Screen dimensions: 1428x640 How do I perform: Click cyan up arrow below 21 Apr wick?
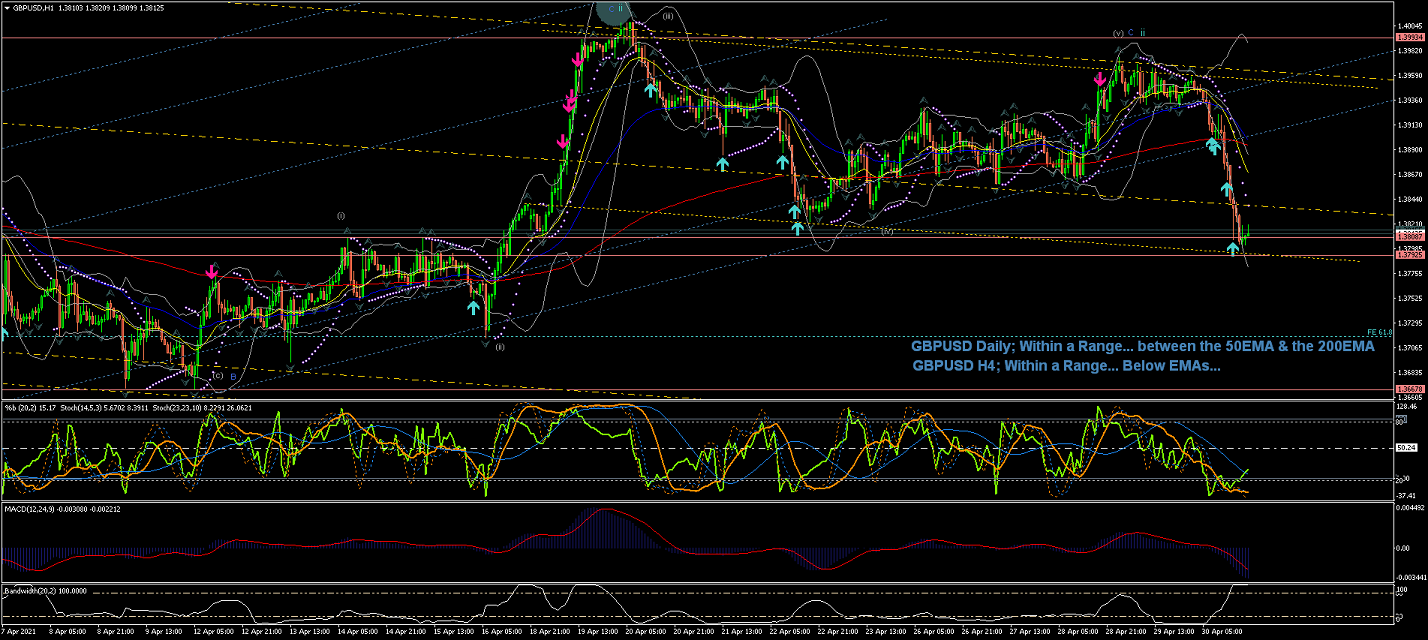722,162
